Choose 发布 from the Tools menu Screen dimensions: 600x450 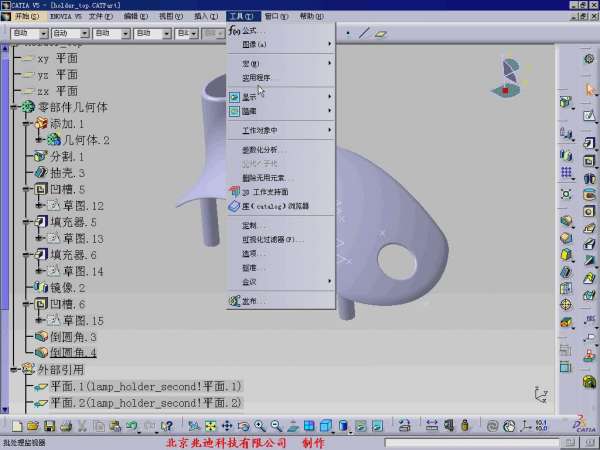(x=281, y=301)
